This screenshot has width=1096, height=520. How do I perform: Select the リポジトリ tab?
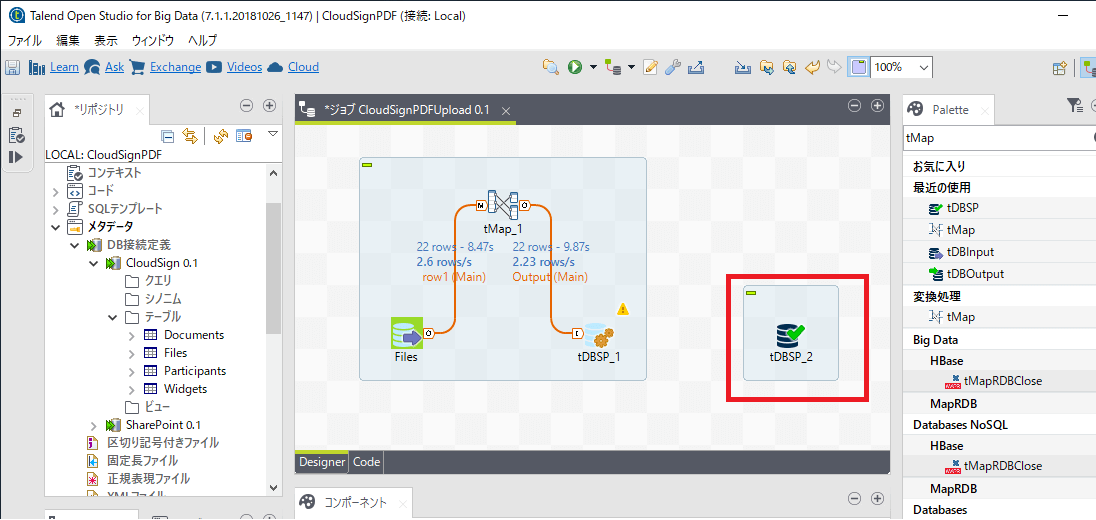98,109
